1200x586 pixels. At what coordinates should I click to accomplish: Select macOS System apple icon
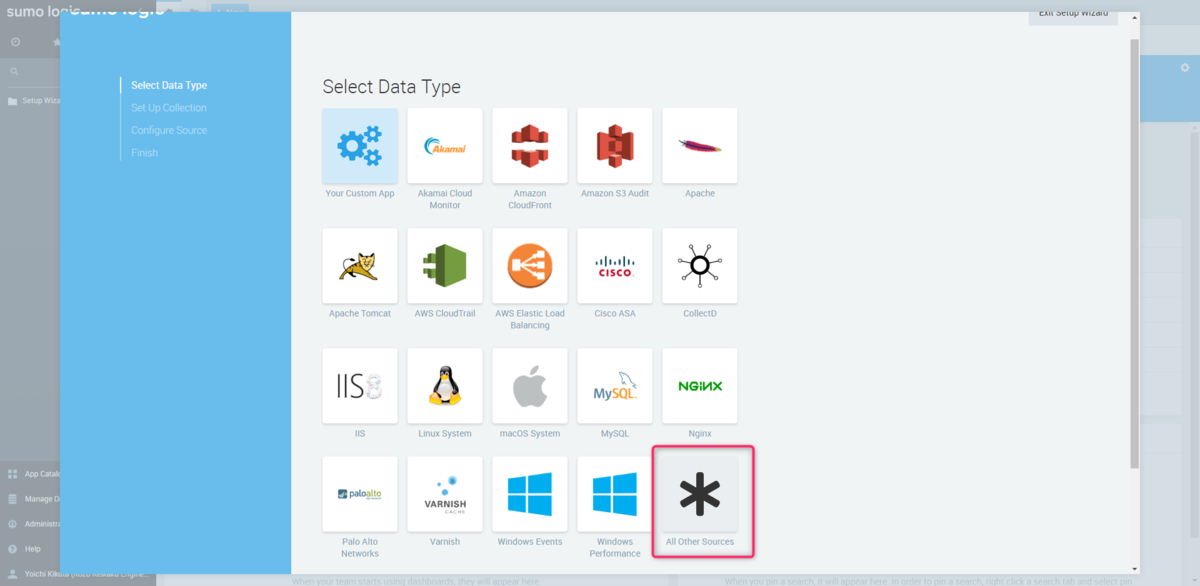coord(530,386)
